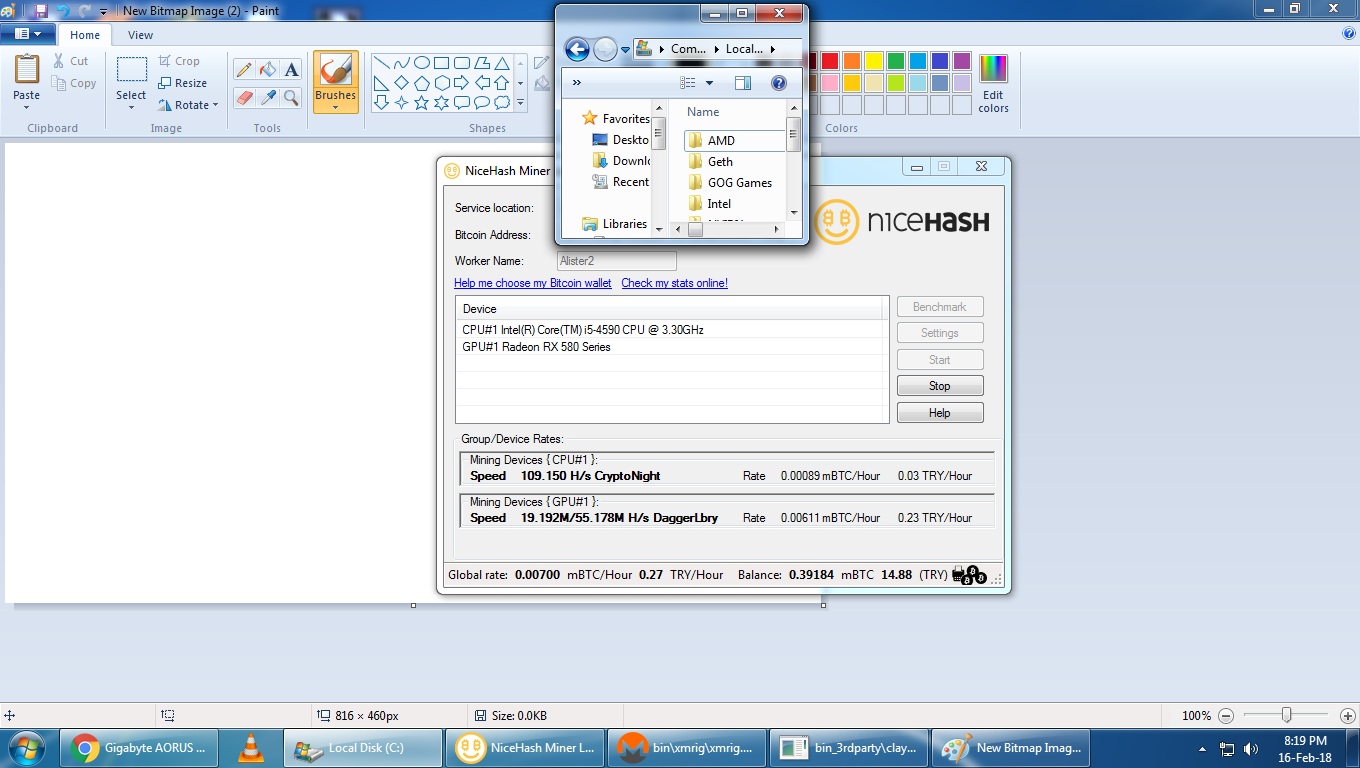Image resolution: width=1360 pixels, height=768 pixels.
Task: Open the Rotate dropdown
Action: pos(188,105)
